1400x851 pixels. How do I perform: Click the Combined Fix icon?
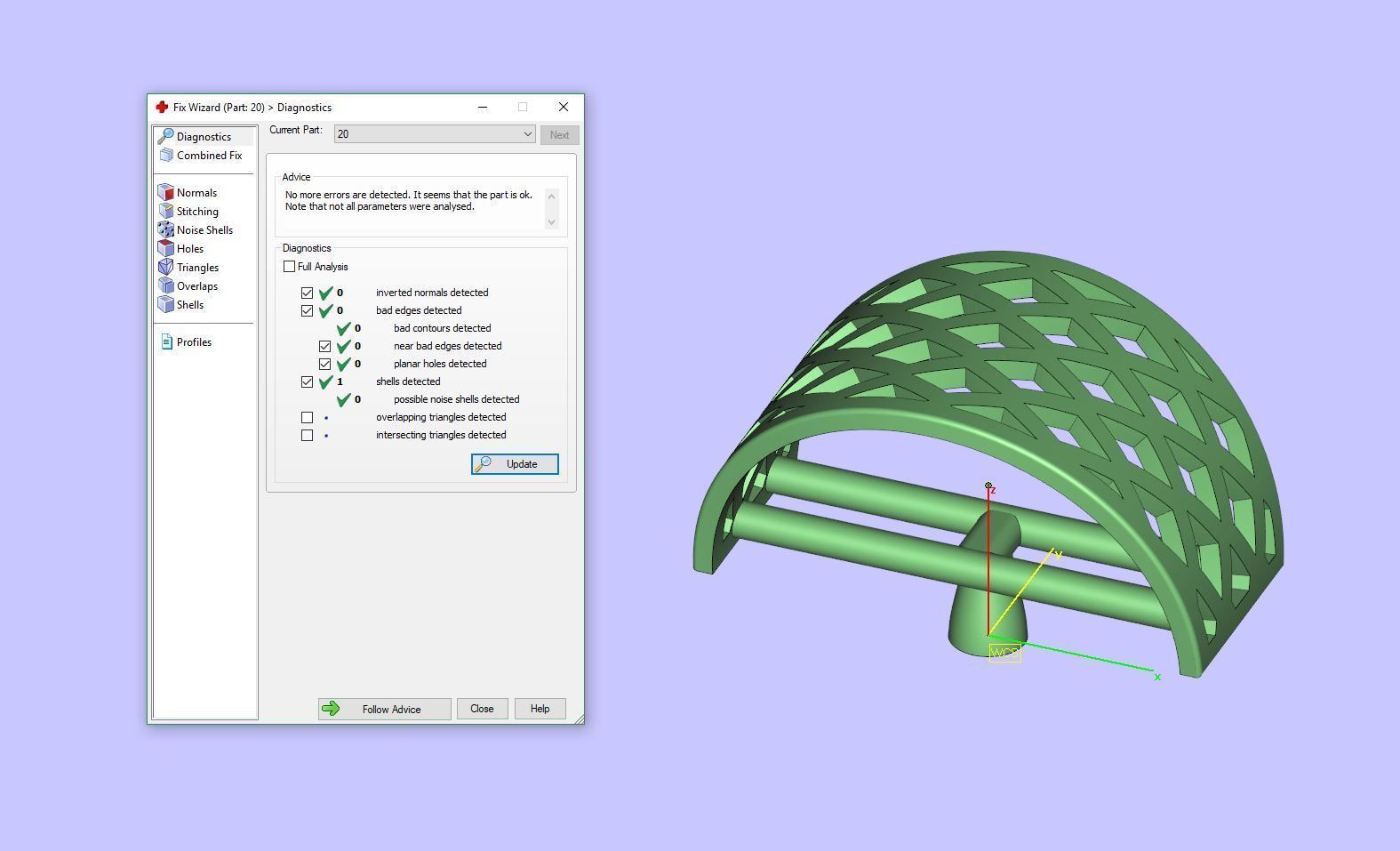pos(166,155)
